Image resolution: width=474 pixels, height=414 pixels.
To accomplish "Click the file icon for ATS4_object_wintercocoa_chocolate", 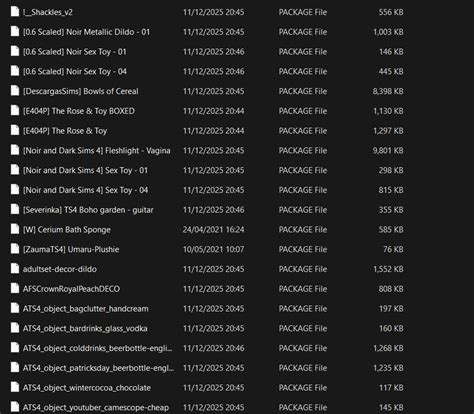I will (x=15, y=387).
